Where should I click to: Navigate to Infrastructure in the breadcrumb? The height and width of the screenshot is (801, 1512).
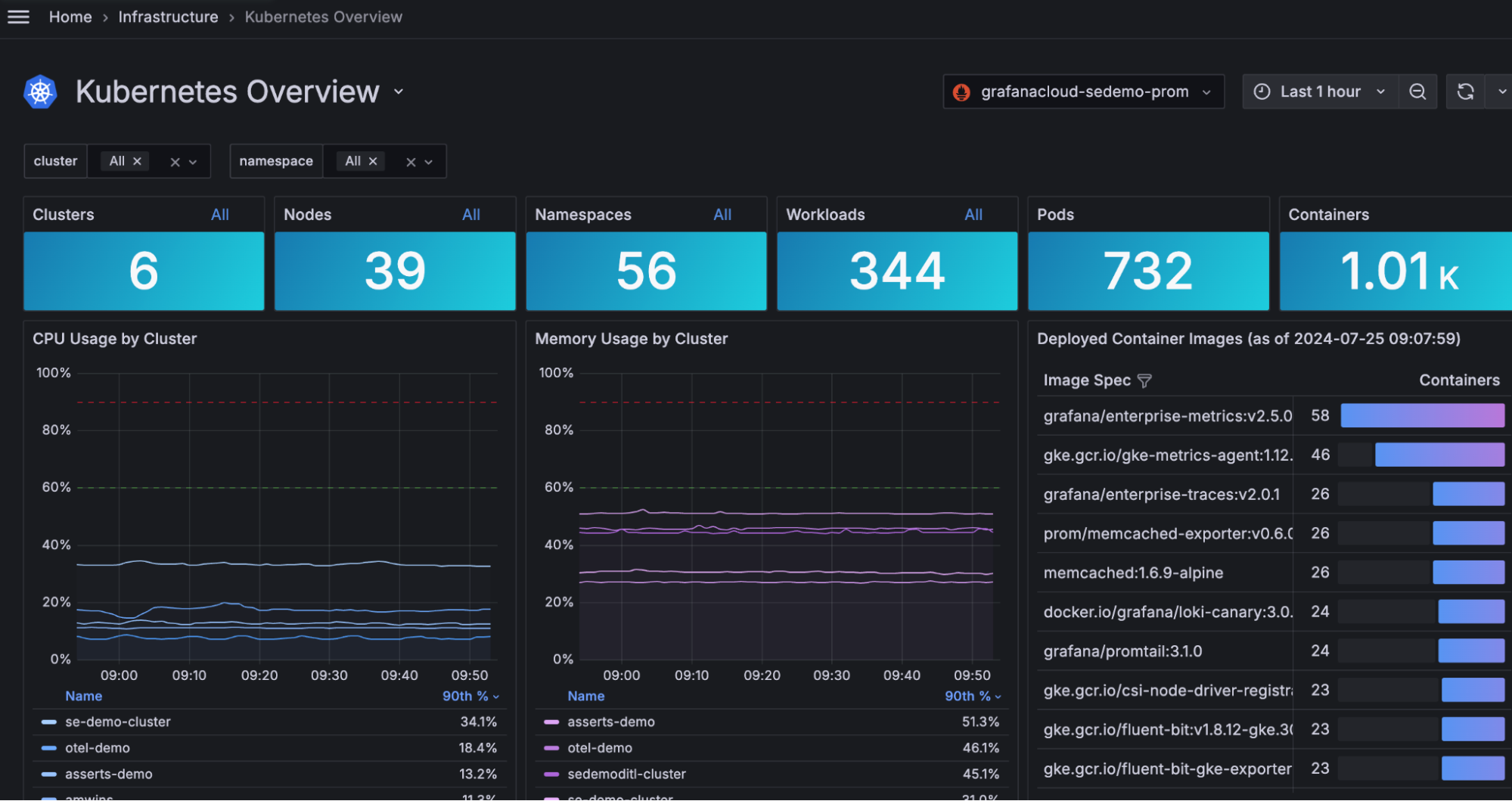168,17
